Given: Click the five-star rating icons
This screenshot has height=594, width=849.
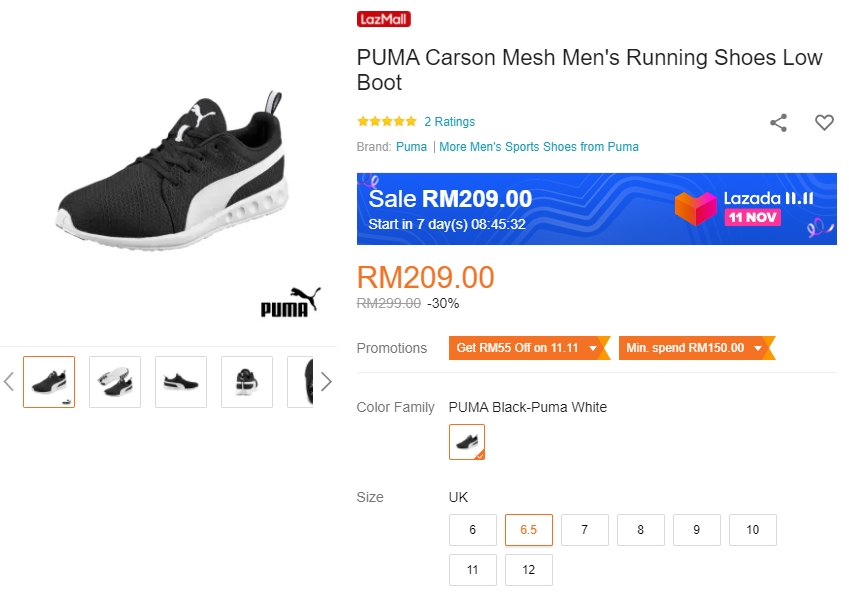Looking at the screenshot, I should pyautogui.click(x=387, y=122).
